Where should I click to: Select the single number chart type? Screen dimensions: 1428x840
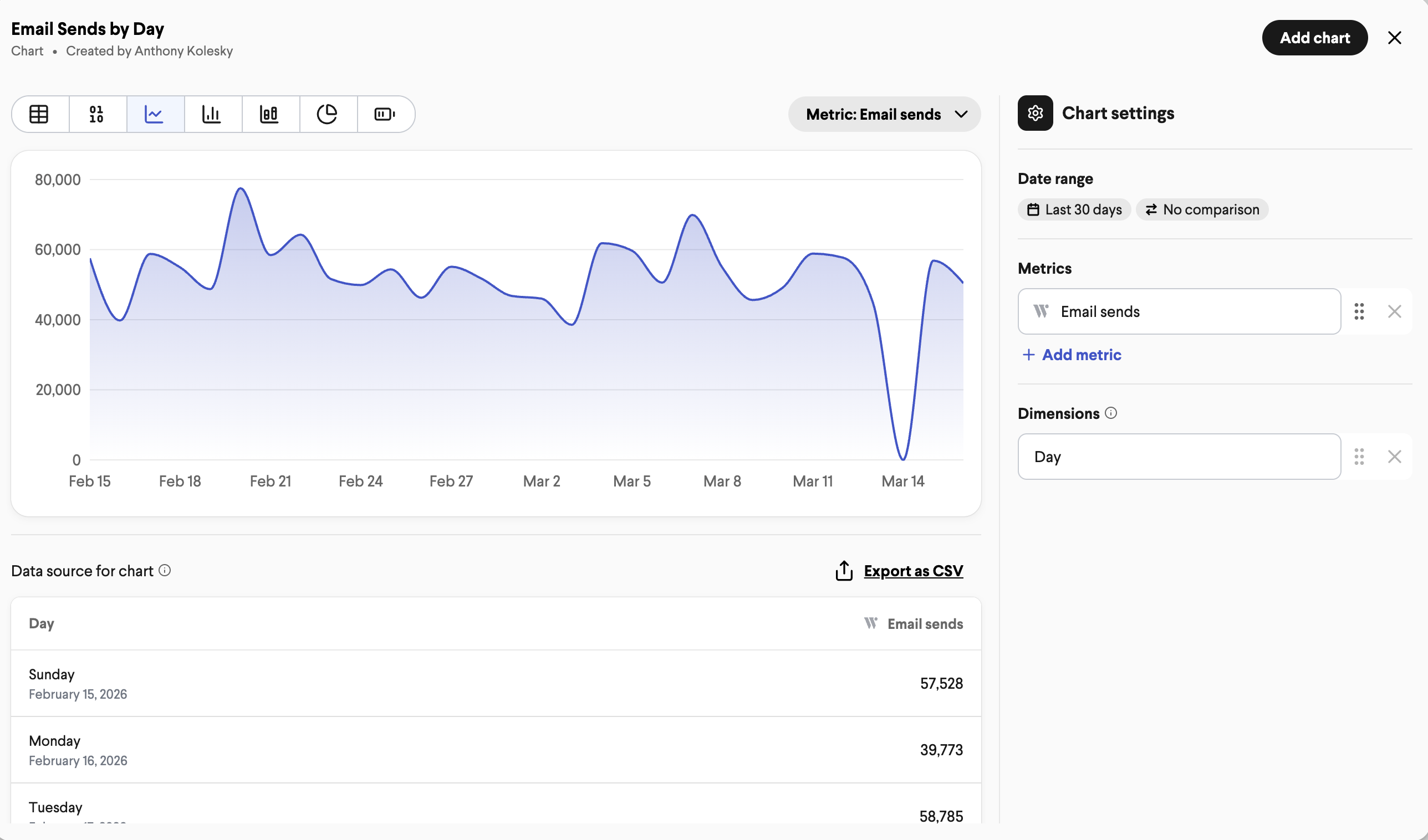click(x=98, y=114)
